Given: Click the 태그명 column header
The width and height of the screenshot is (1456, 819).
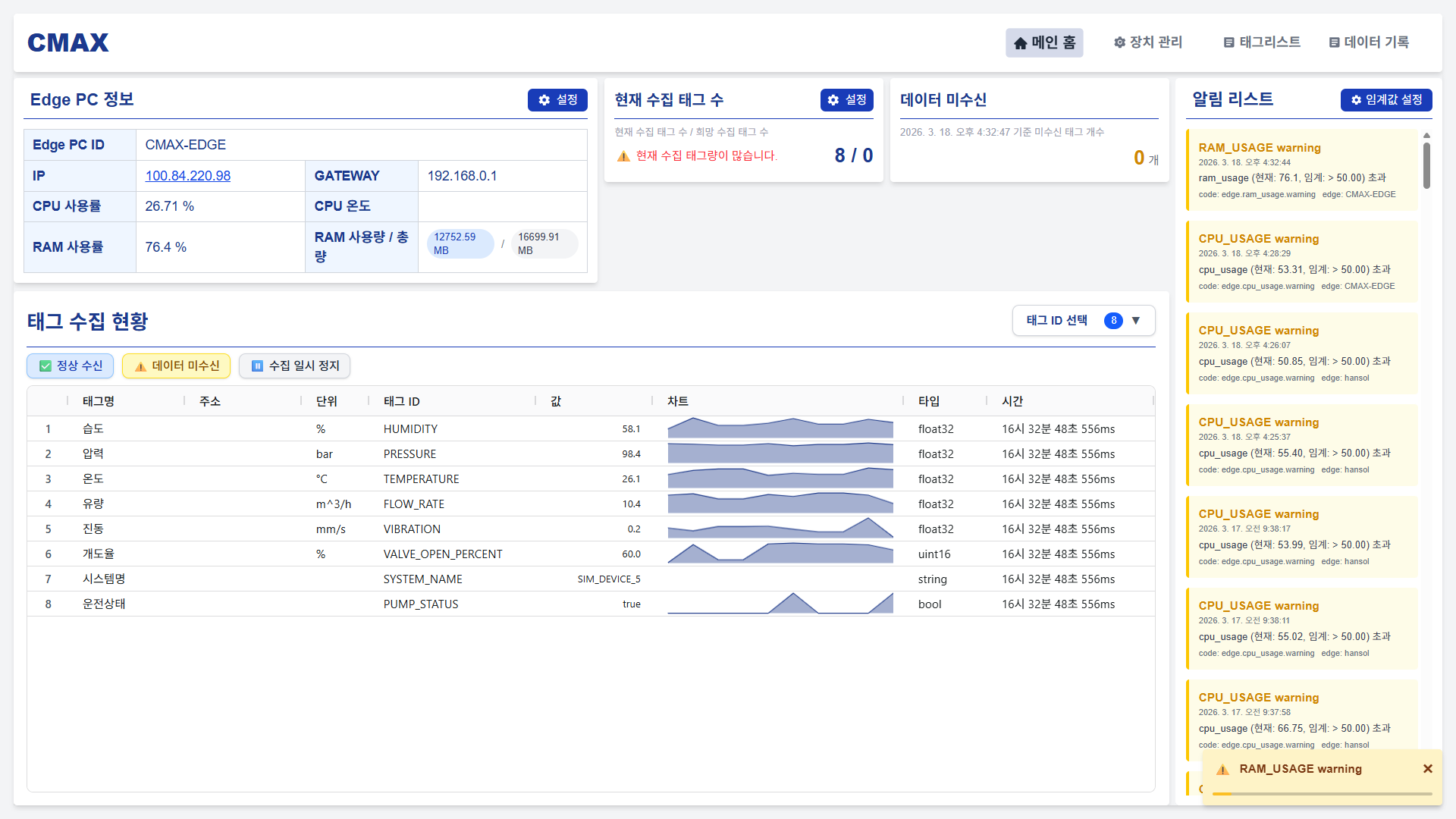Looking at the screenshot, I should click(x=99, y=401).
